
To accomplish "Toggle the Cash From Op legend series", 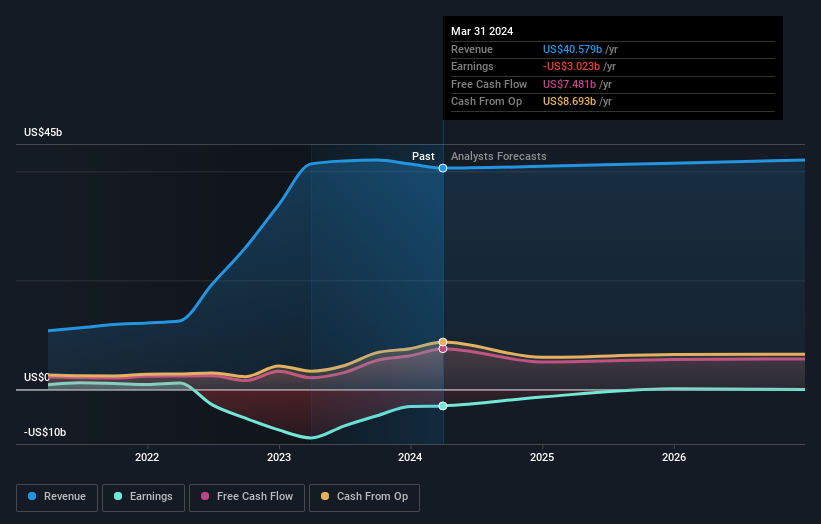I will 364,497.
